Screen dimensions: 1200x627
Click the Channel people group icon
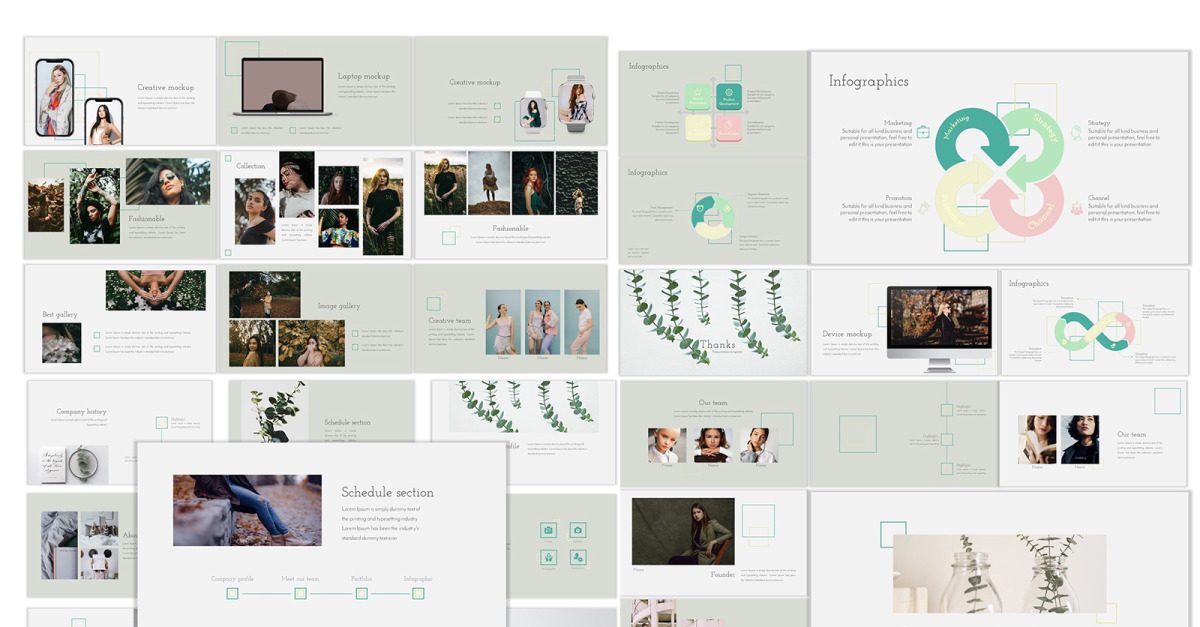coord(1076,208)
